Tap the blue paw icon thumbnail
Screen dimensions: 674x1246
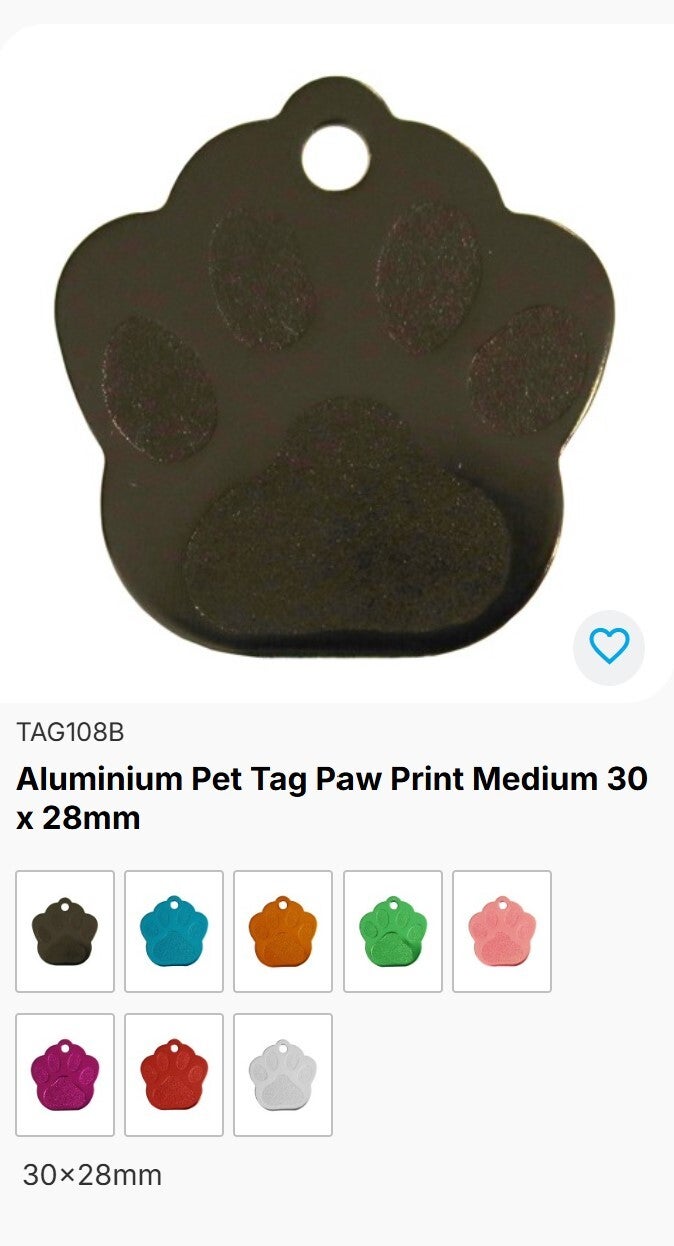click(x=174, y=931)
